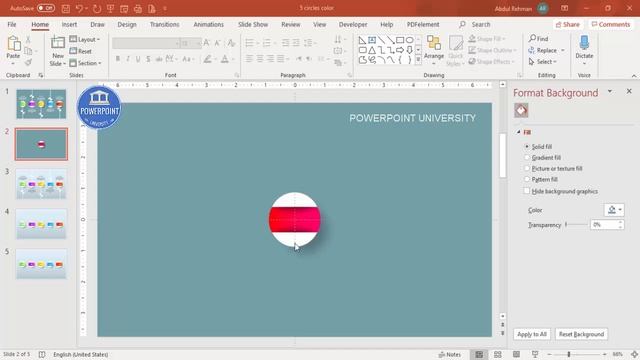Click Apply to All button
Screen dimensions: 640x360
point(532,334)
